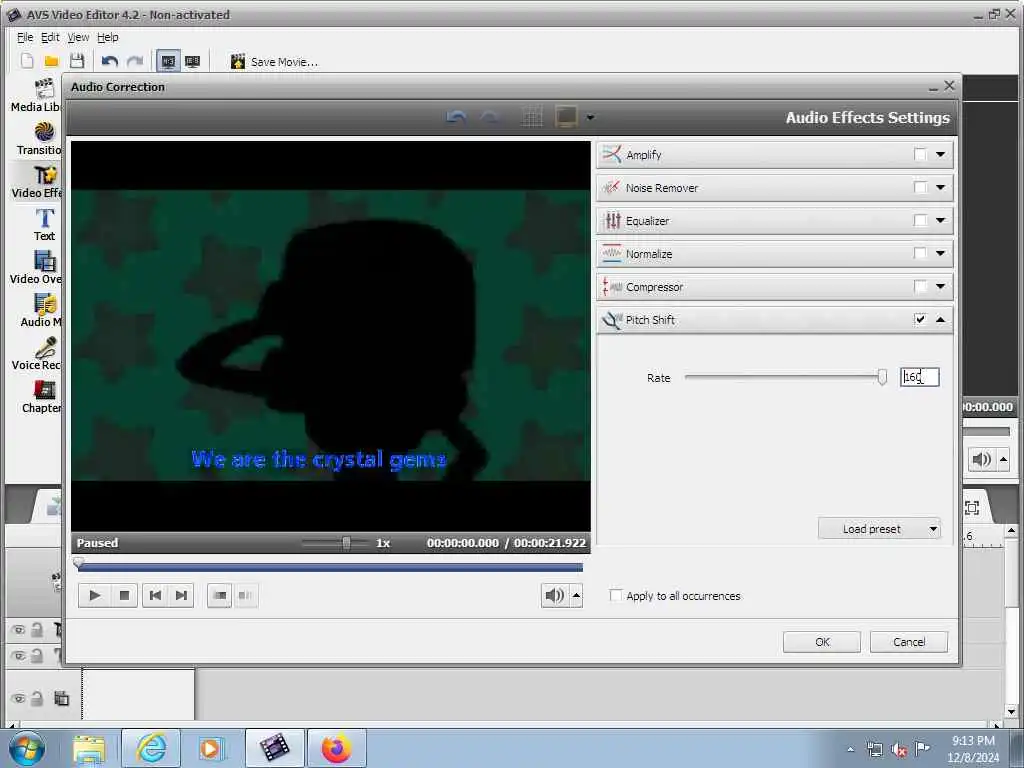The height and width of the screenshot is (768, 1024).
Task: Expand the Compressor settings arrow
Action: [940, 287]
